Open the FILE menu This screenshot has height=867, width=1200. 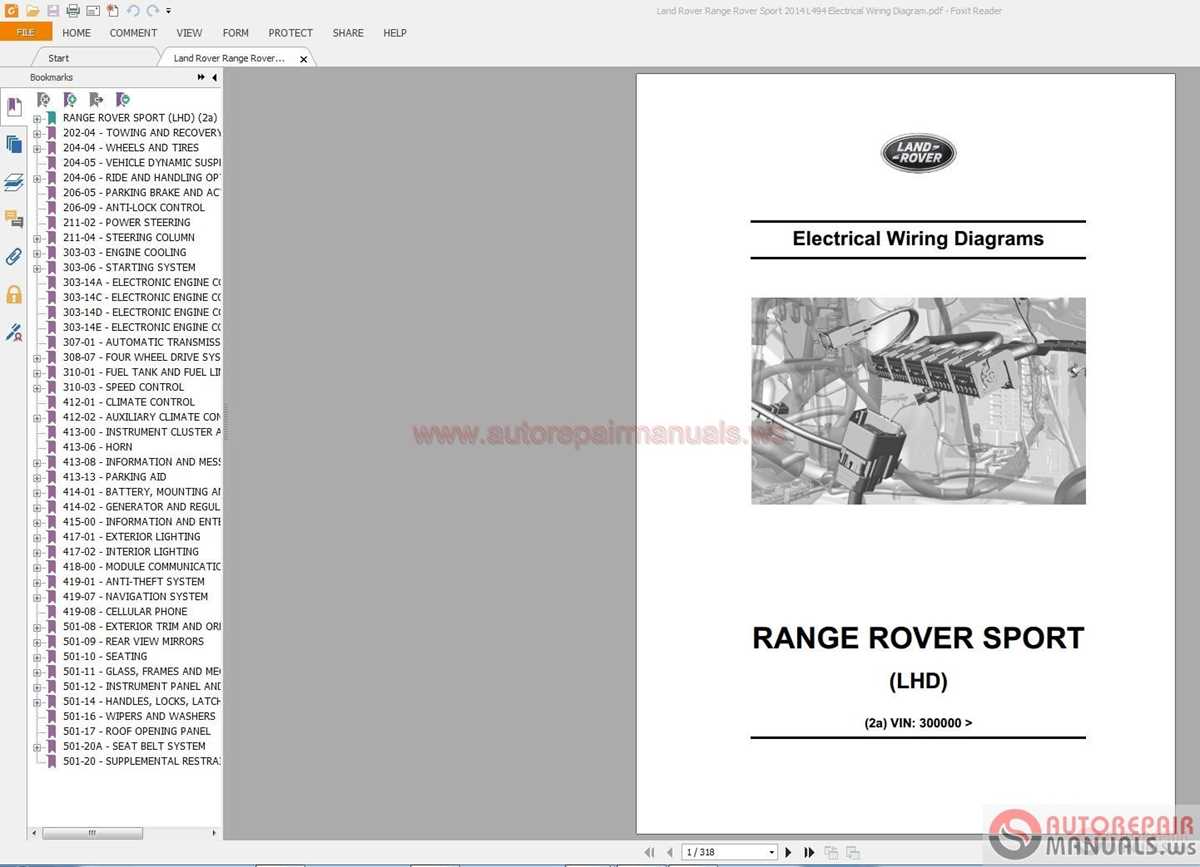pyautogui.click(x=26, y=32)
